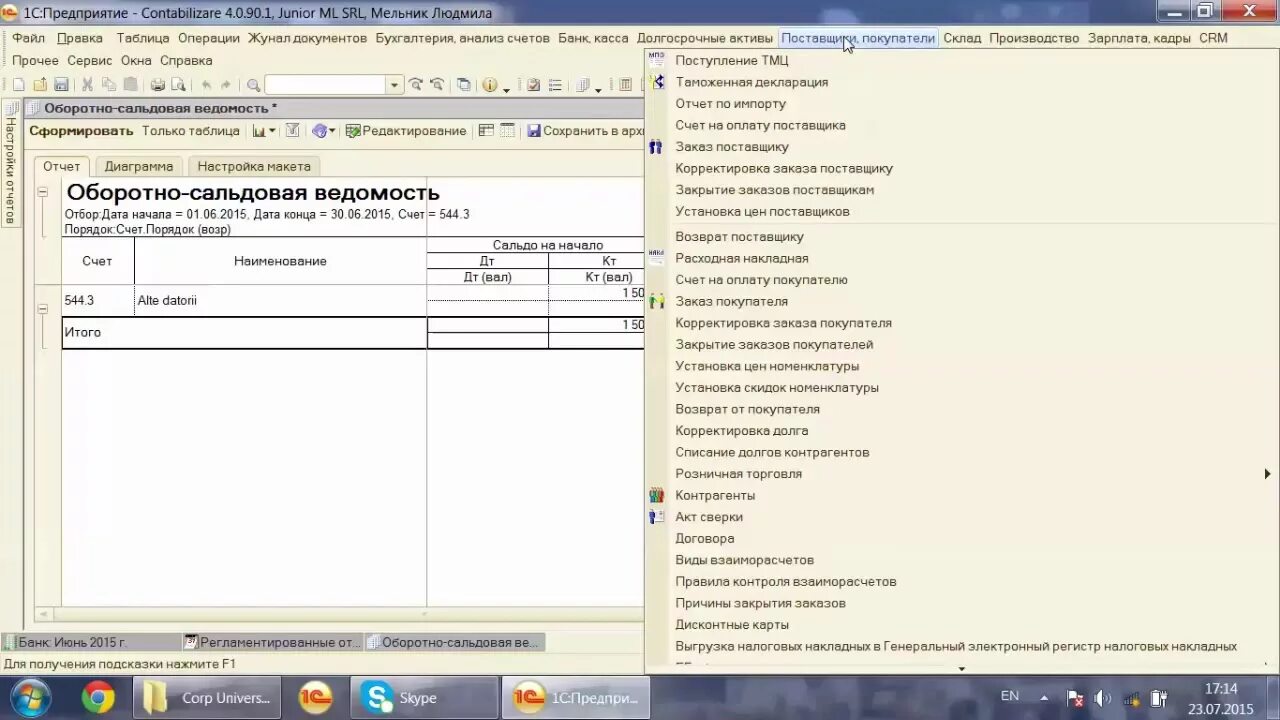Screen dimensions: 1280x720
Task: Click the 544.3 account cell
Action: 98,300
